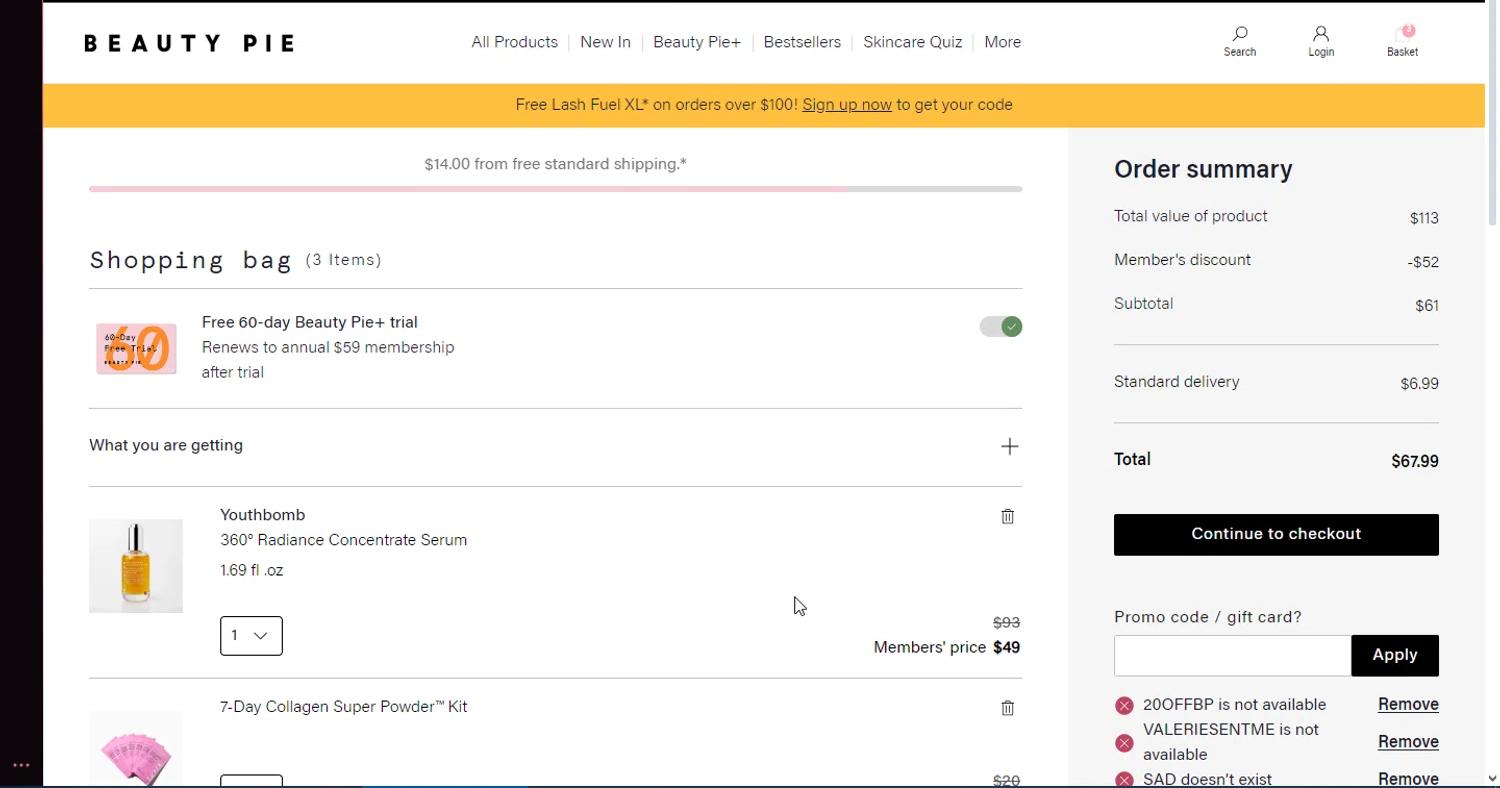The image size is (1500, 788).
Task: Open Youthbomb quantity dropdown
Action: (x=251, y=636)
